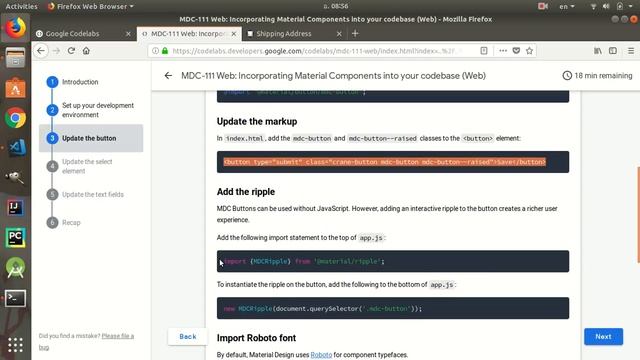Show the applications grid
The image size is (640, 360).
coord(16,345)
